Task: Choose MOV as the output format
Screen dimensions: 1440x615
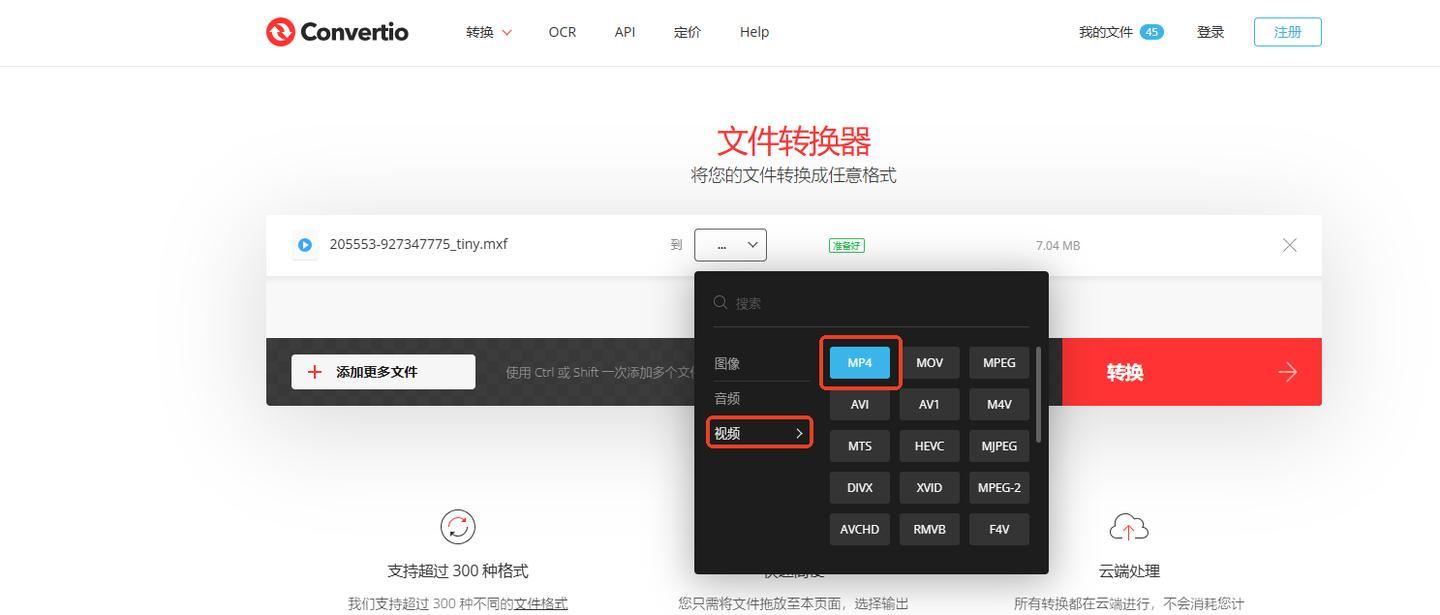Action: (929, 363)
